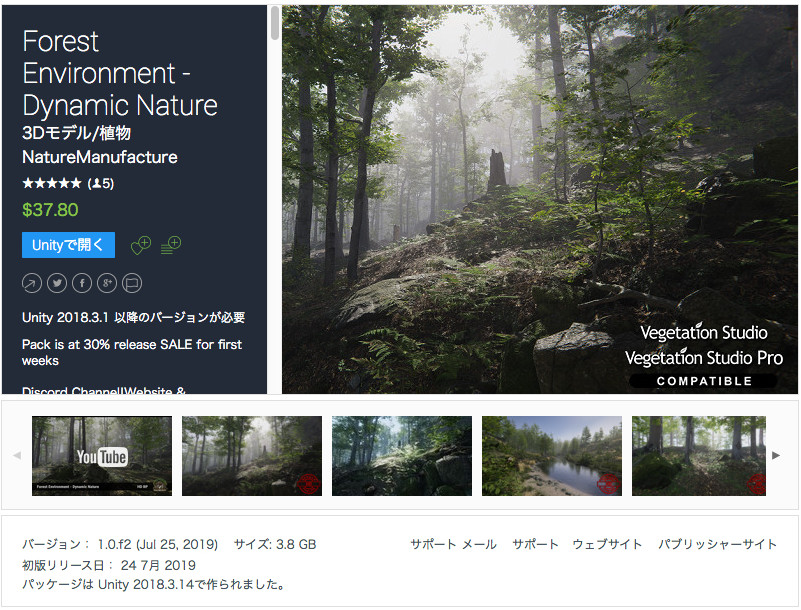Select the river scene thumbnail
This screenshot has width=801, height=610.
(x=552, y=456)
